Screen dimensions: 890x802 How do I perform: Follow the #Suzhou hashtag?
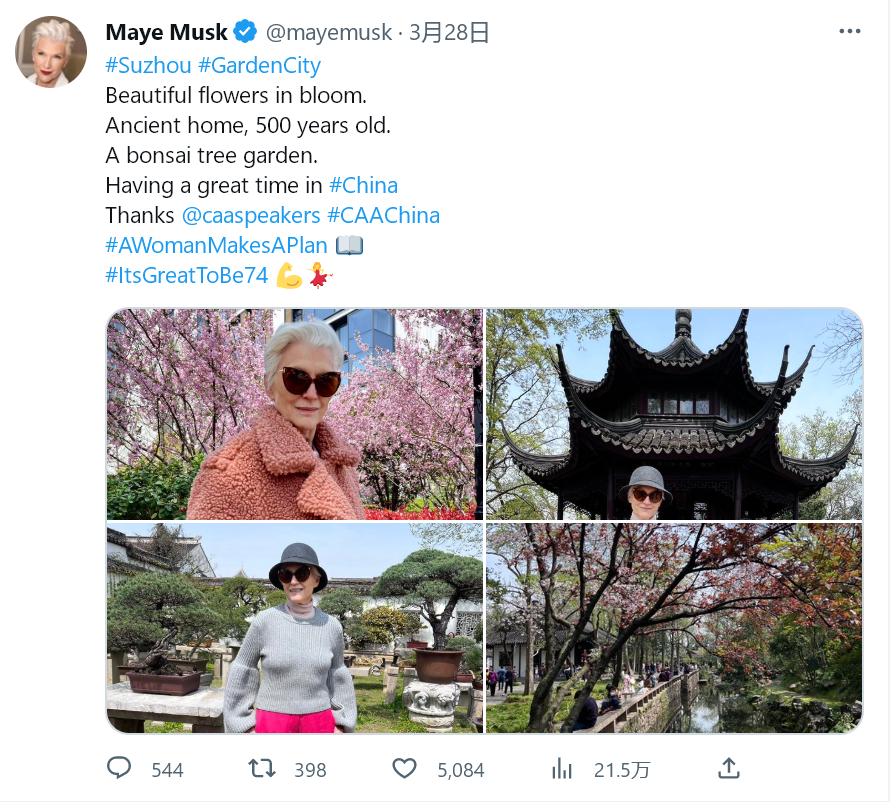point(148,65)
